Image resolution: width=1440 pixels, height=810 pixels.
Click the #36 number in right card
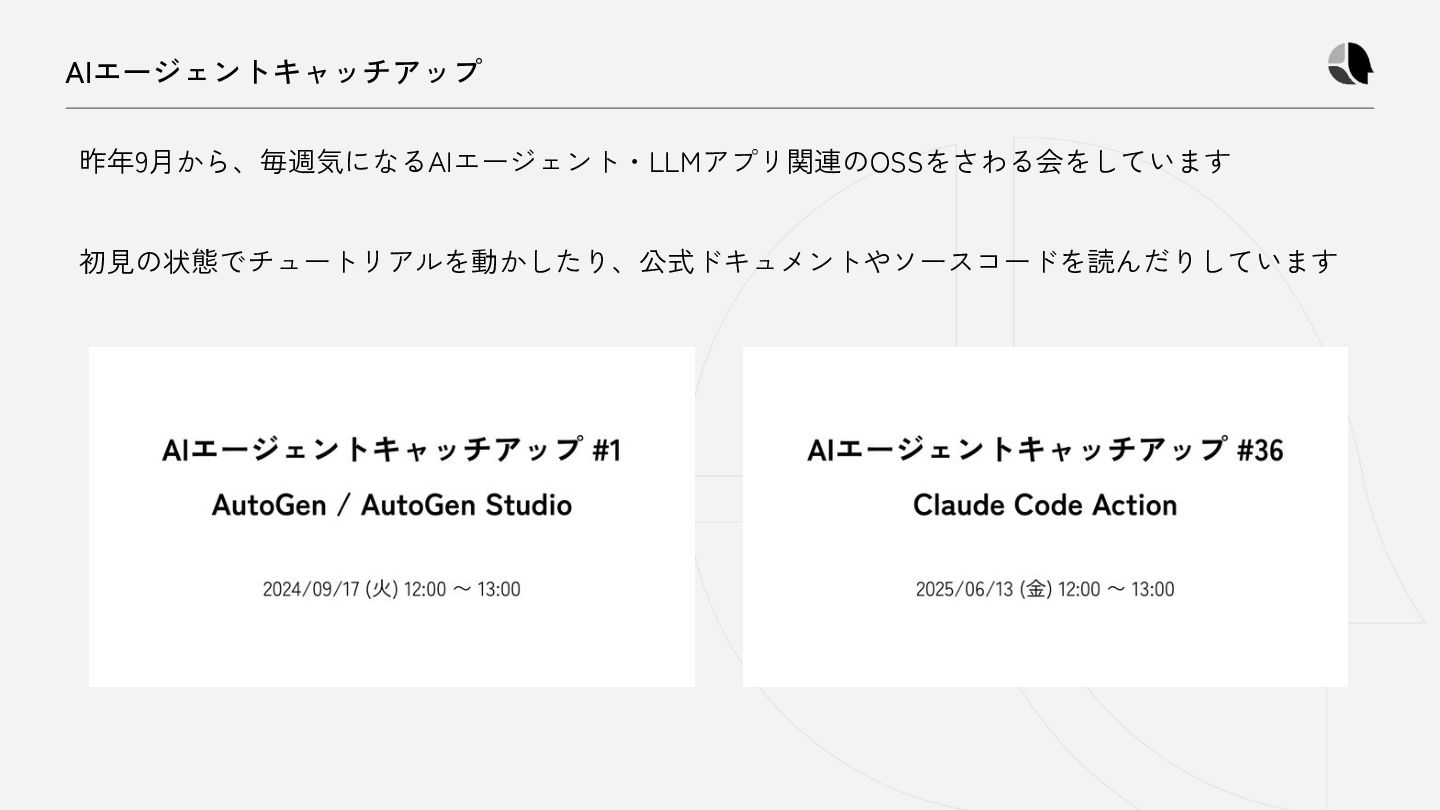click(x=1260, y=451)
